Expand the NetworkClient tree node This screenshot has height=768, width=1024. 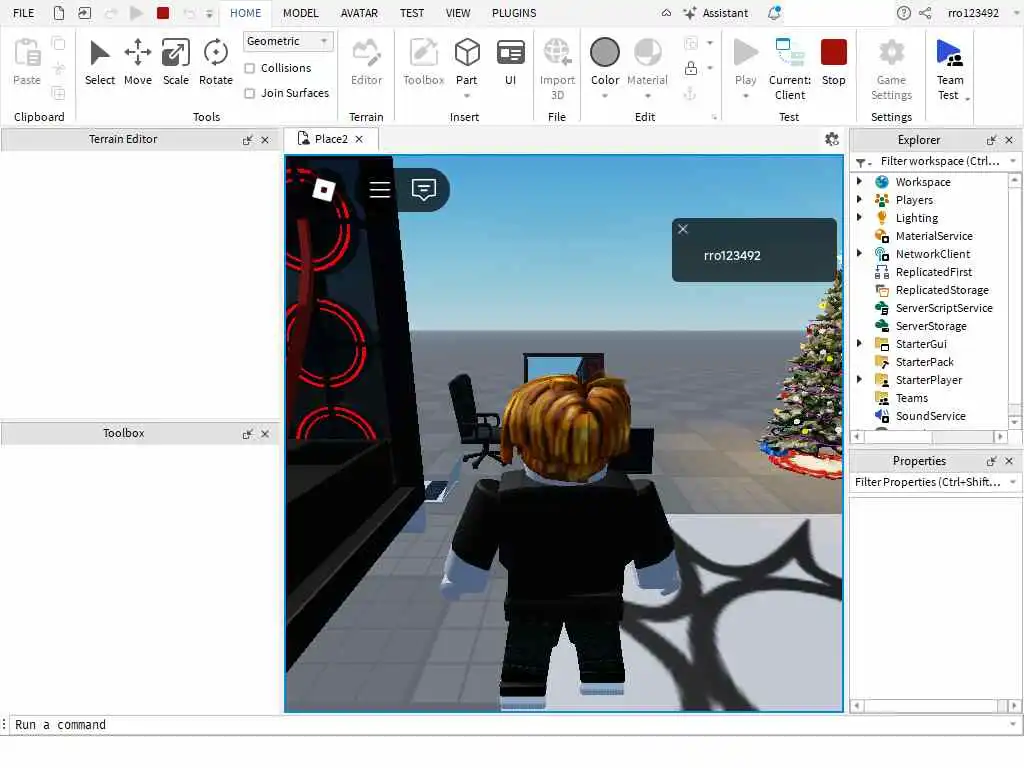point(859,253)
